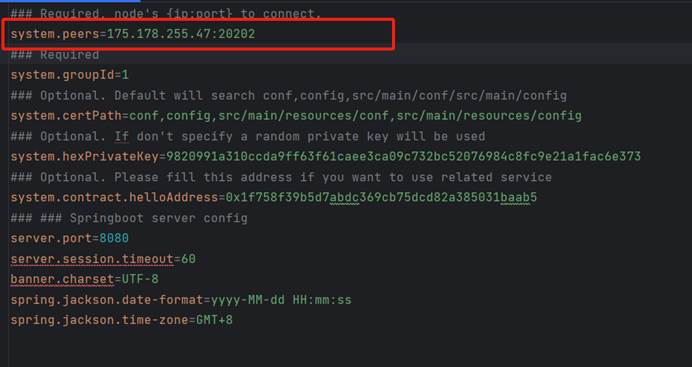Select the IP address 175.178.255.47:20202

click(181, 34)
